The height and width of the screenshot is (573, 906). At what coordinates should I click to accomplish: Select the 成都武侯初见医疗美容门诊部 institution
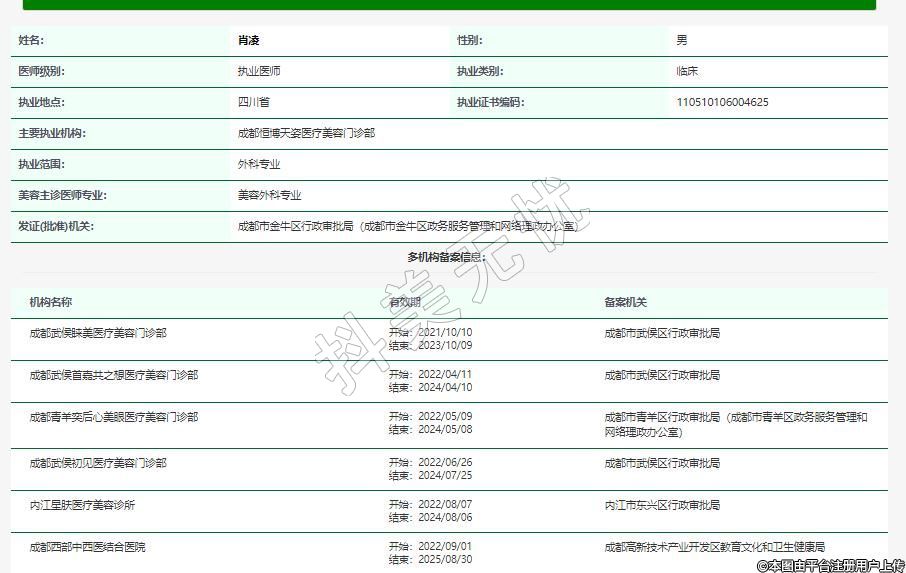tap(98, 463)
